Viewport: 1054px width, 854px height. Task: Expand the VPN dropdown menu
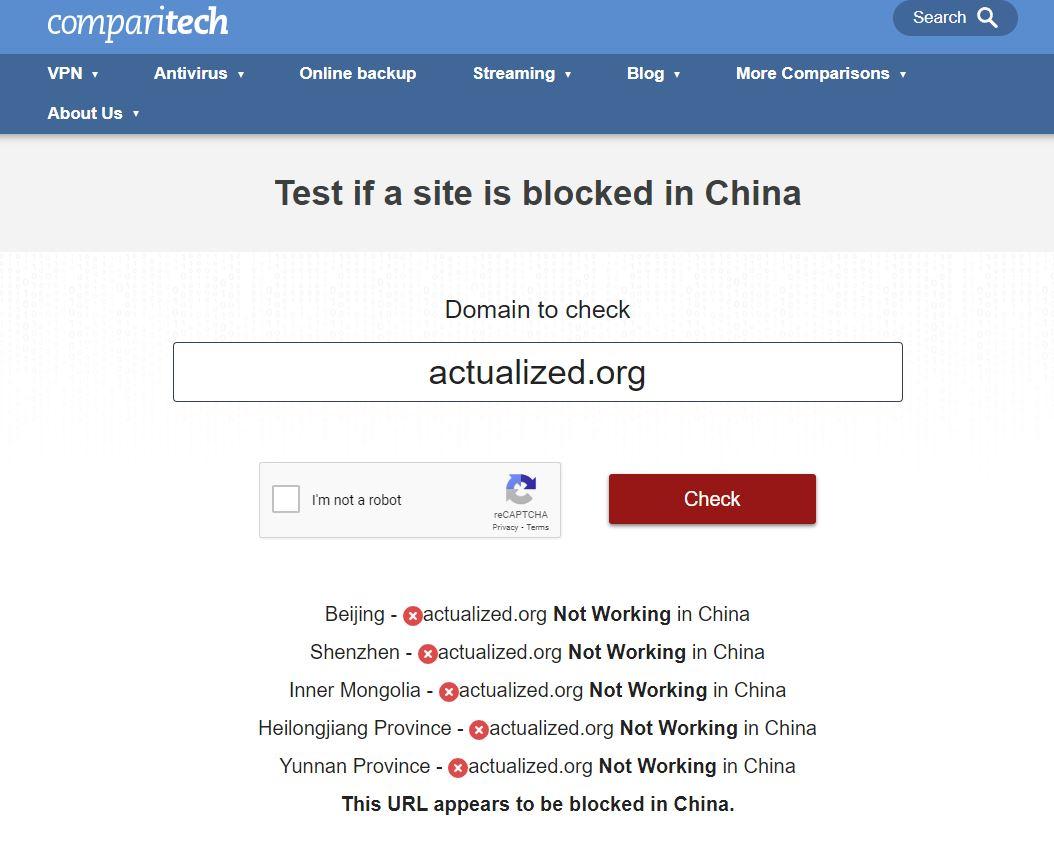coord(73,73)
